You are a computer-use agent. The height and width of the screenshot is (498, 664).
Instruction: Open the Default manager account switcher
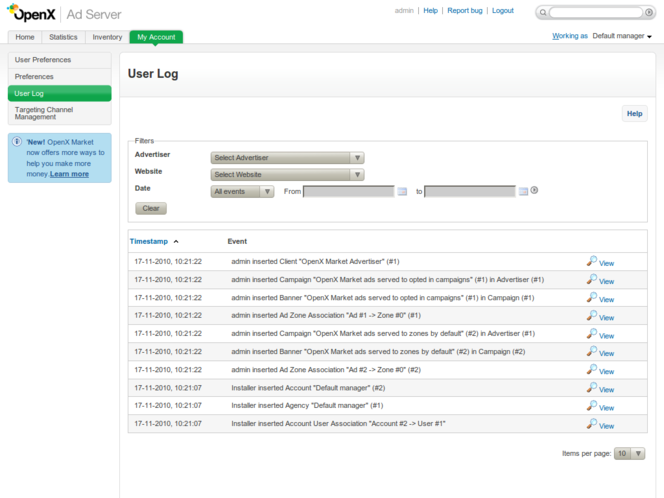(621, 36)
